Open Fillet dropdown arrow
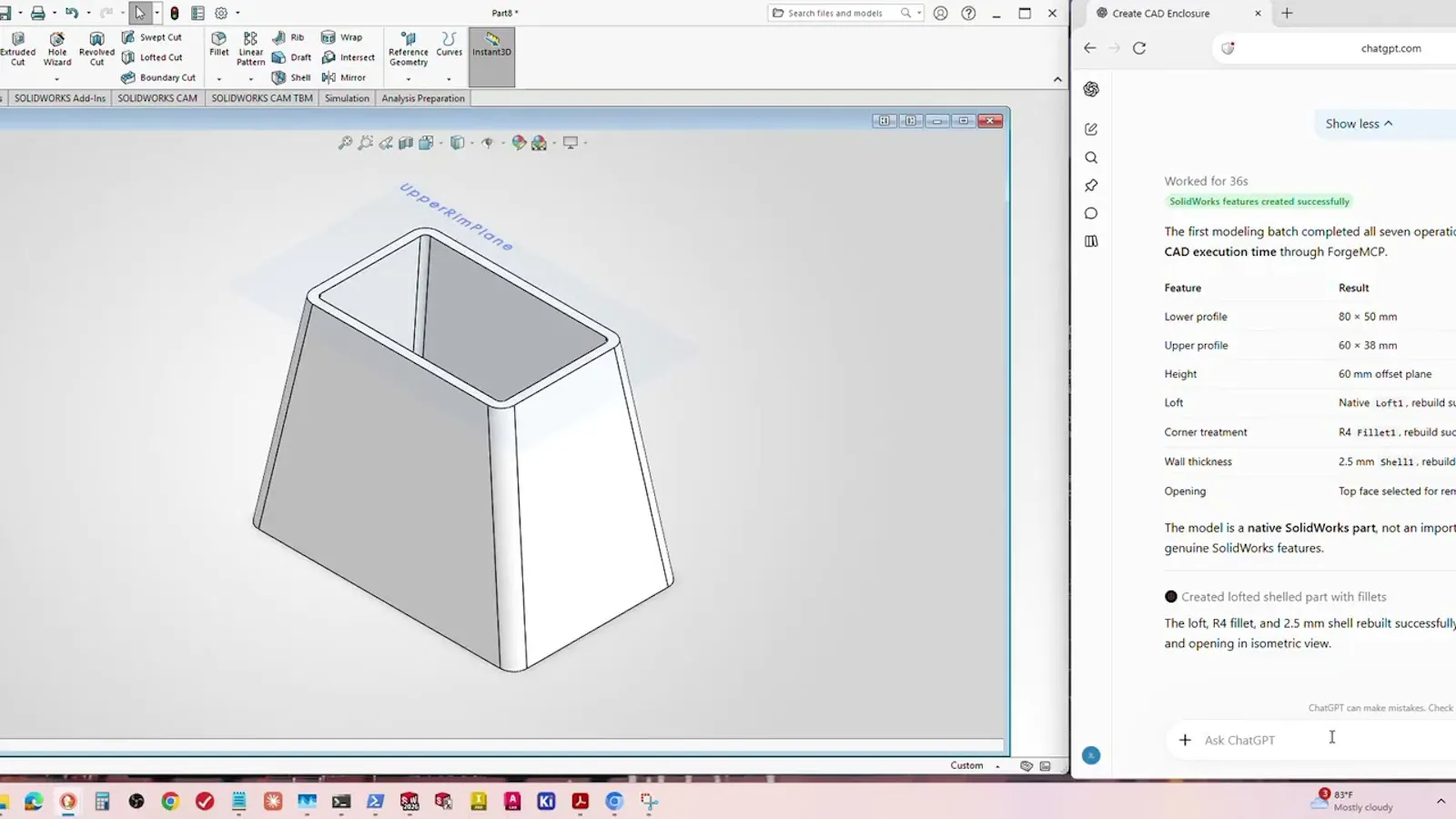 coord(219,79)
